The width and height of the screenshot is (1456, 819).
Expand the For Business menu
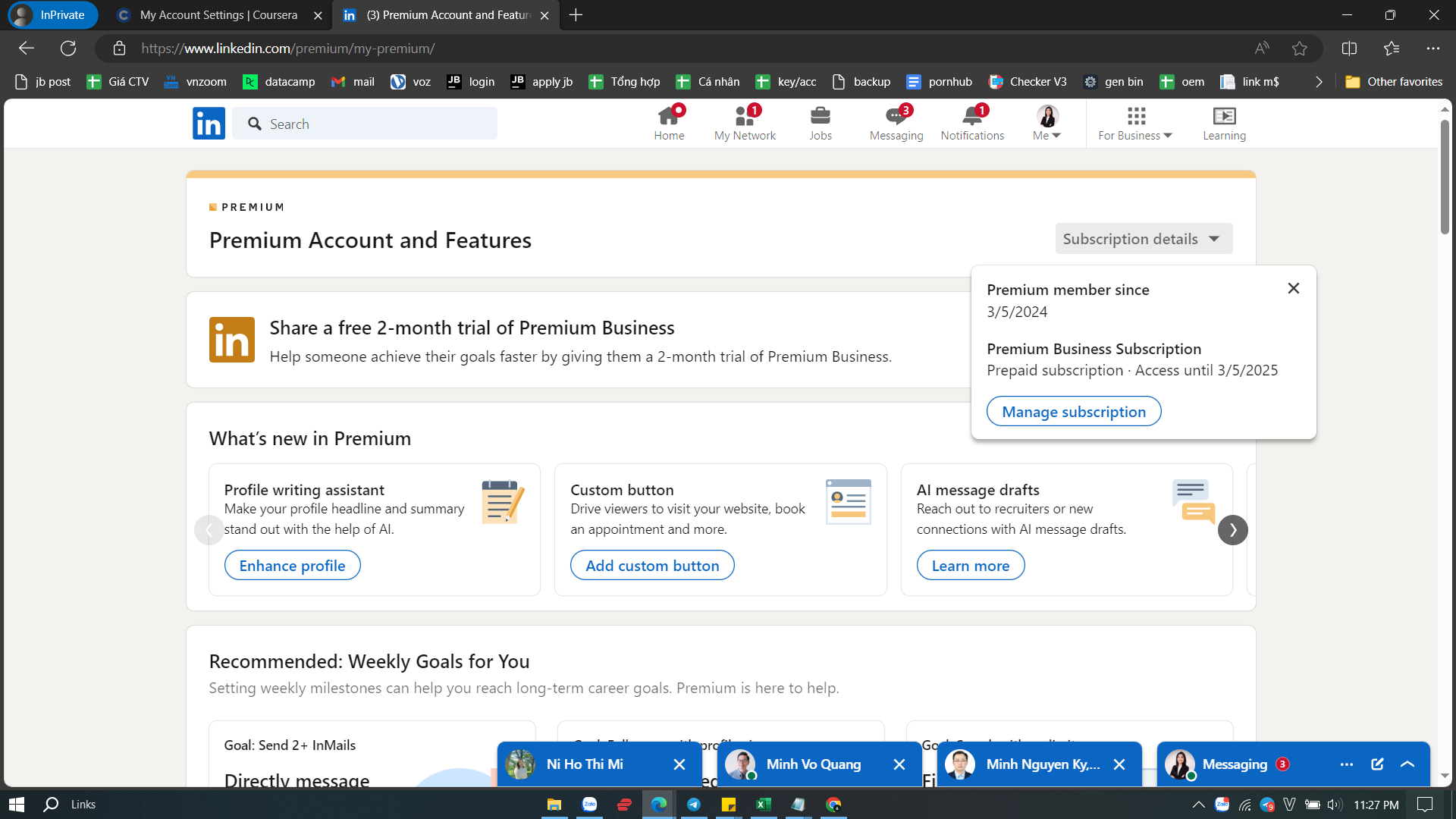[x=1135, y=124]
